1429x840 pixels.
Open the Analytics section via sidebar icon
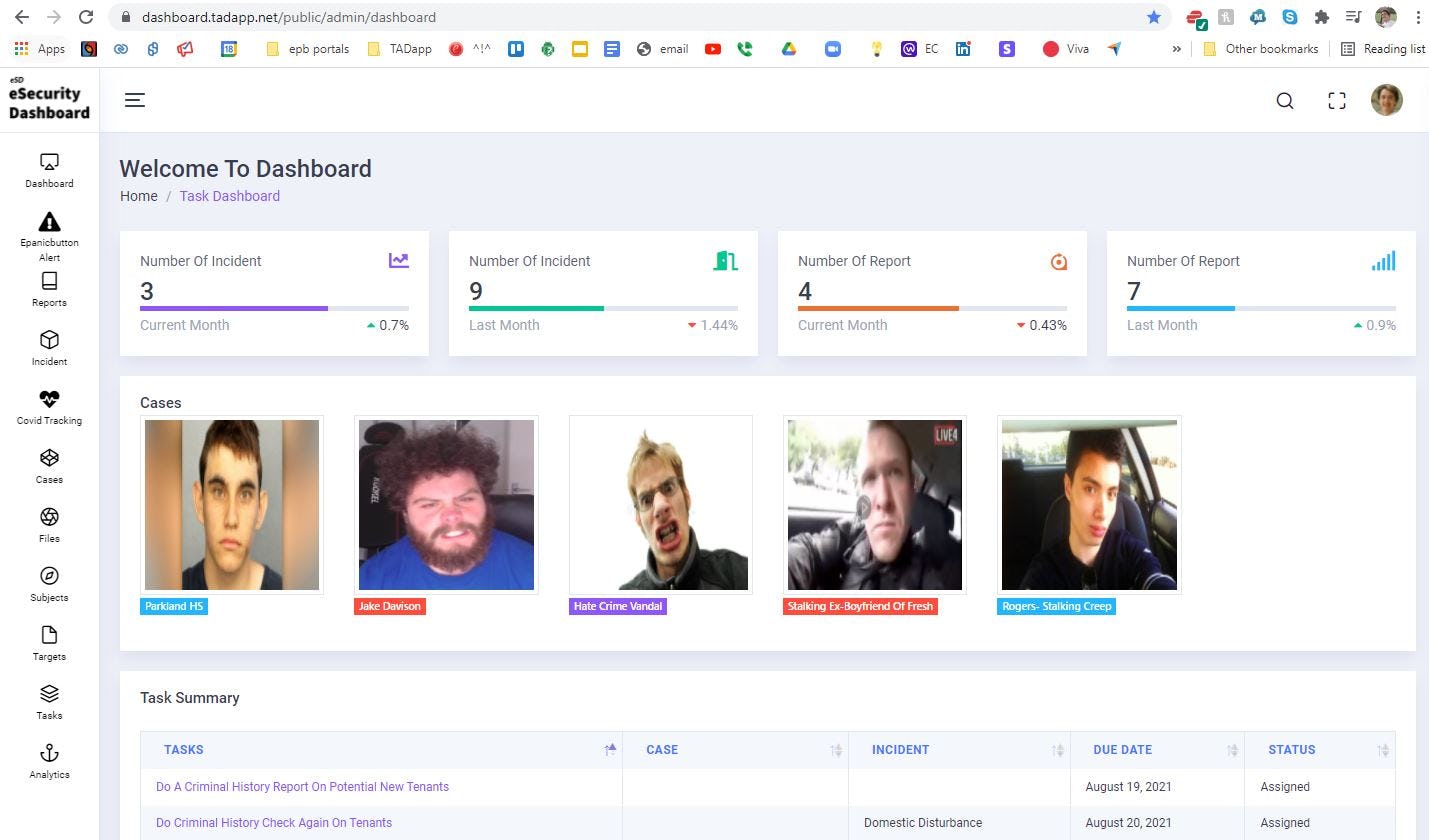(x=49, y=760)
